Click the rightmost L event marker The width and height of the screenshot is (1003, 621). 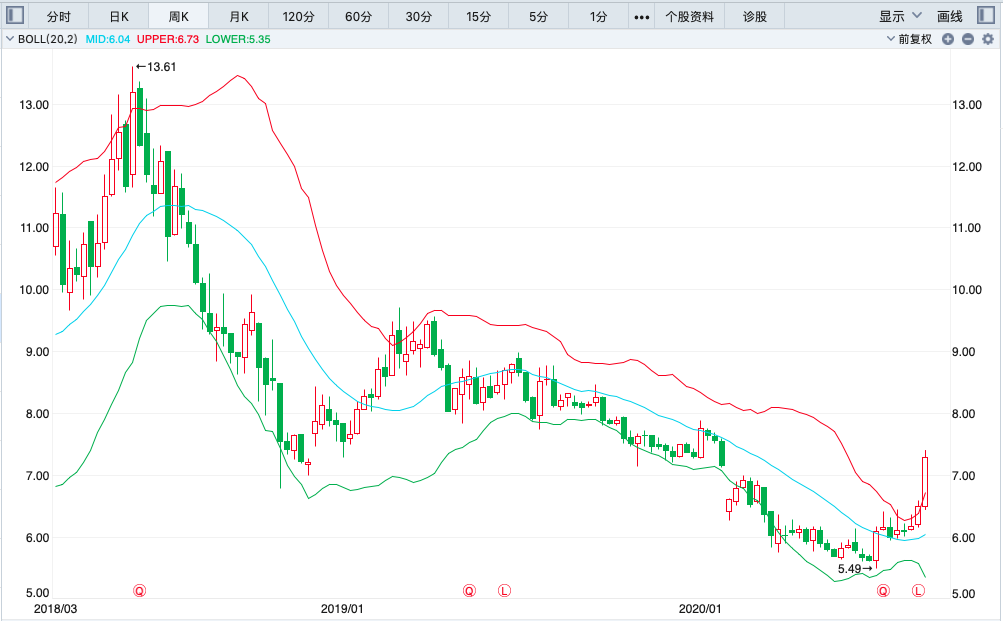[919, 591]
